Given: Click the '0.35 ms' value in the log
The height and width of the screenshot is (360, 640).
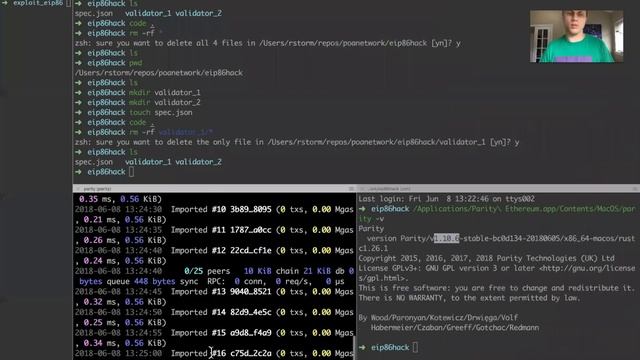Looking at the screenshot, I should 96,199.
